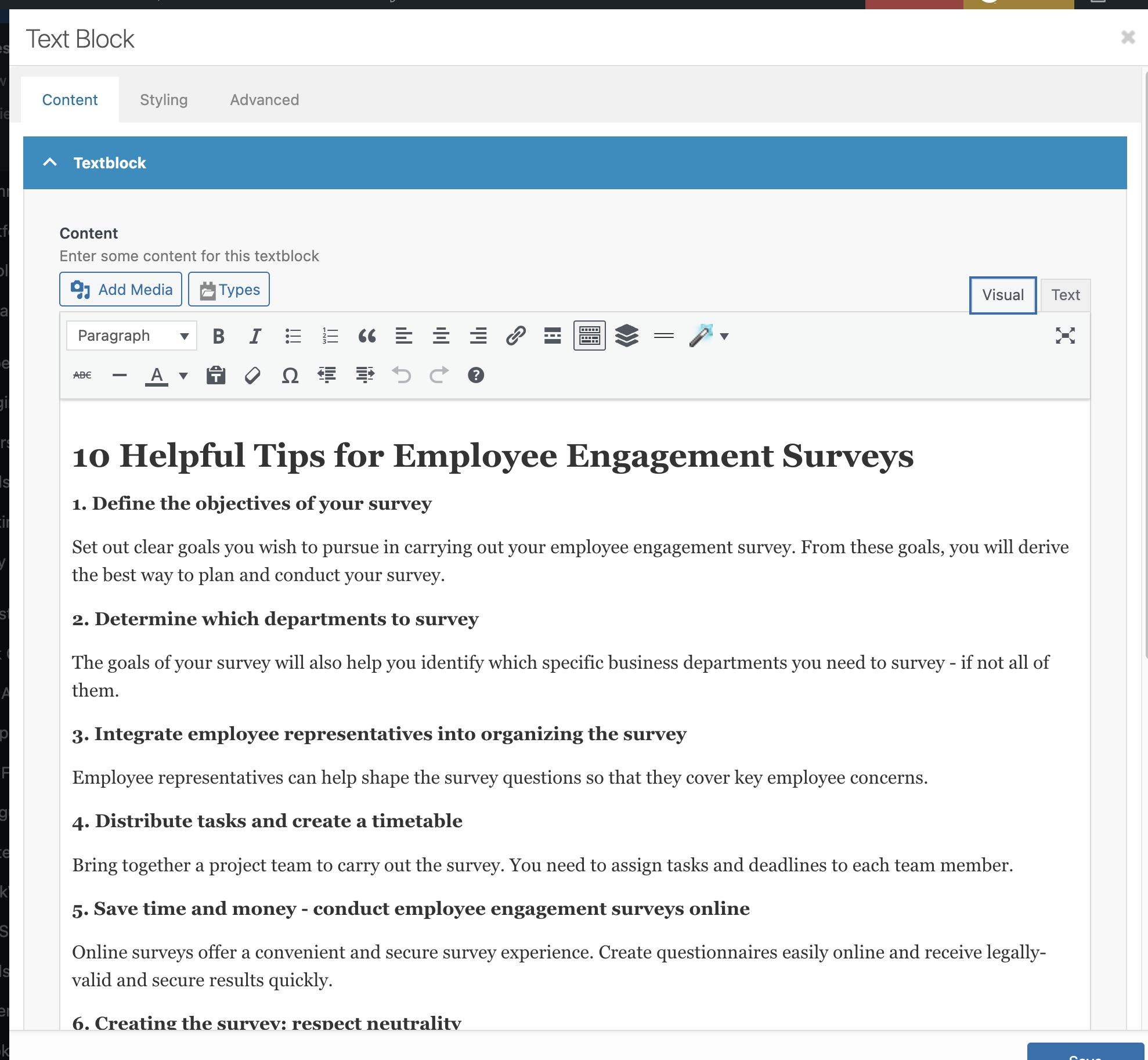This screenshot has width=1148, height=1060.
Task: Redo the last edit
Action: (x=439, y=376)
